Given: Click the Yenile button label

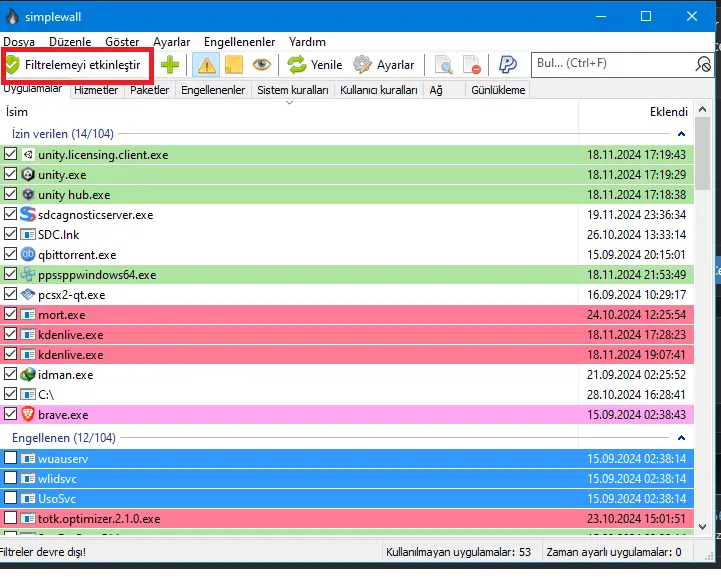Looking at the screenshot, I should (x=326, y=65).
